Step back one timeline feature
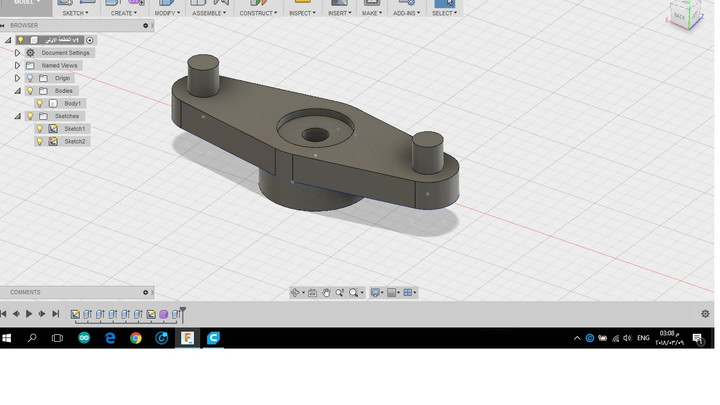720x405 pixels. 16,314
